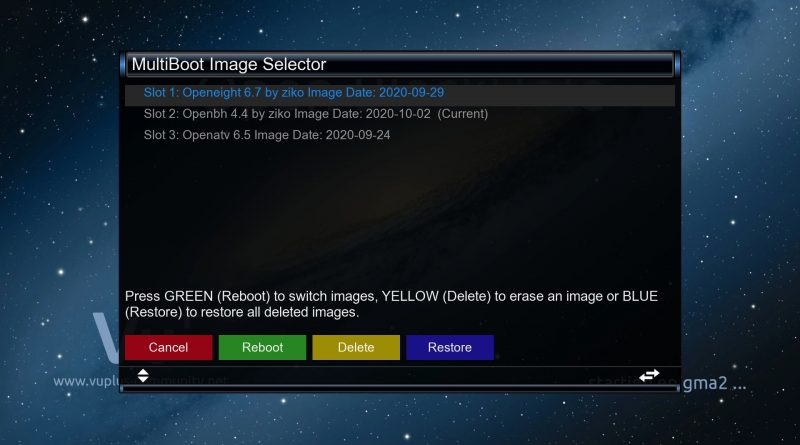The height and width of the screenshot is (445, 800).
Task: Click the yellow Delete button
Action: pos(356,348)
